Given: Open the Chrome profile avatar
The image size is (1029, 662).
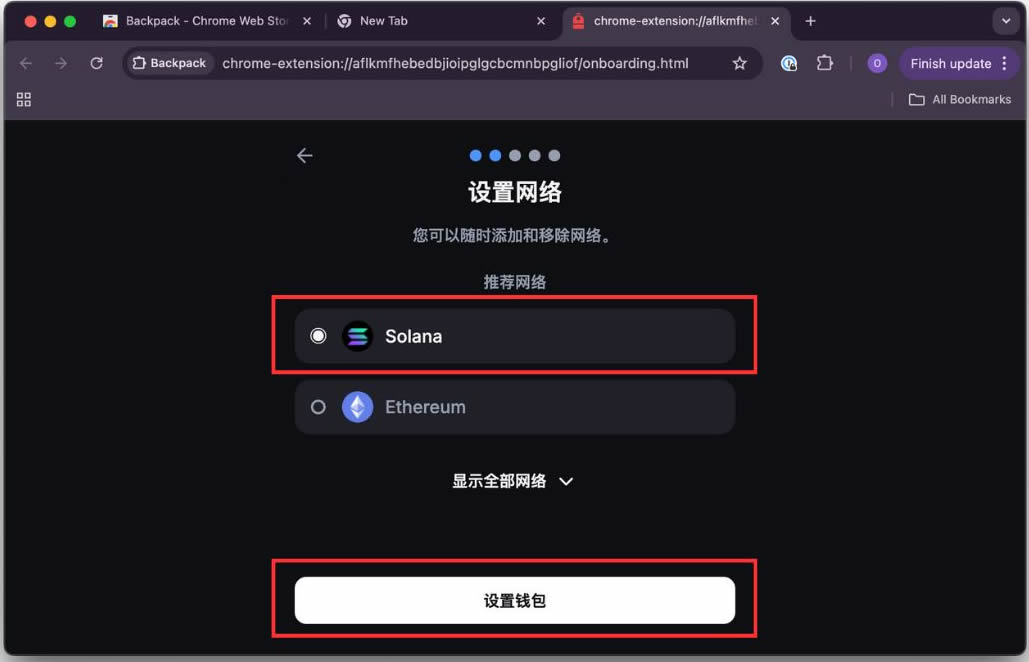Looking at the screenshot, I should click(x=877, y=63).
